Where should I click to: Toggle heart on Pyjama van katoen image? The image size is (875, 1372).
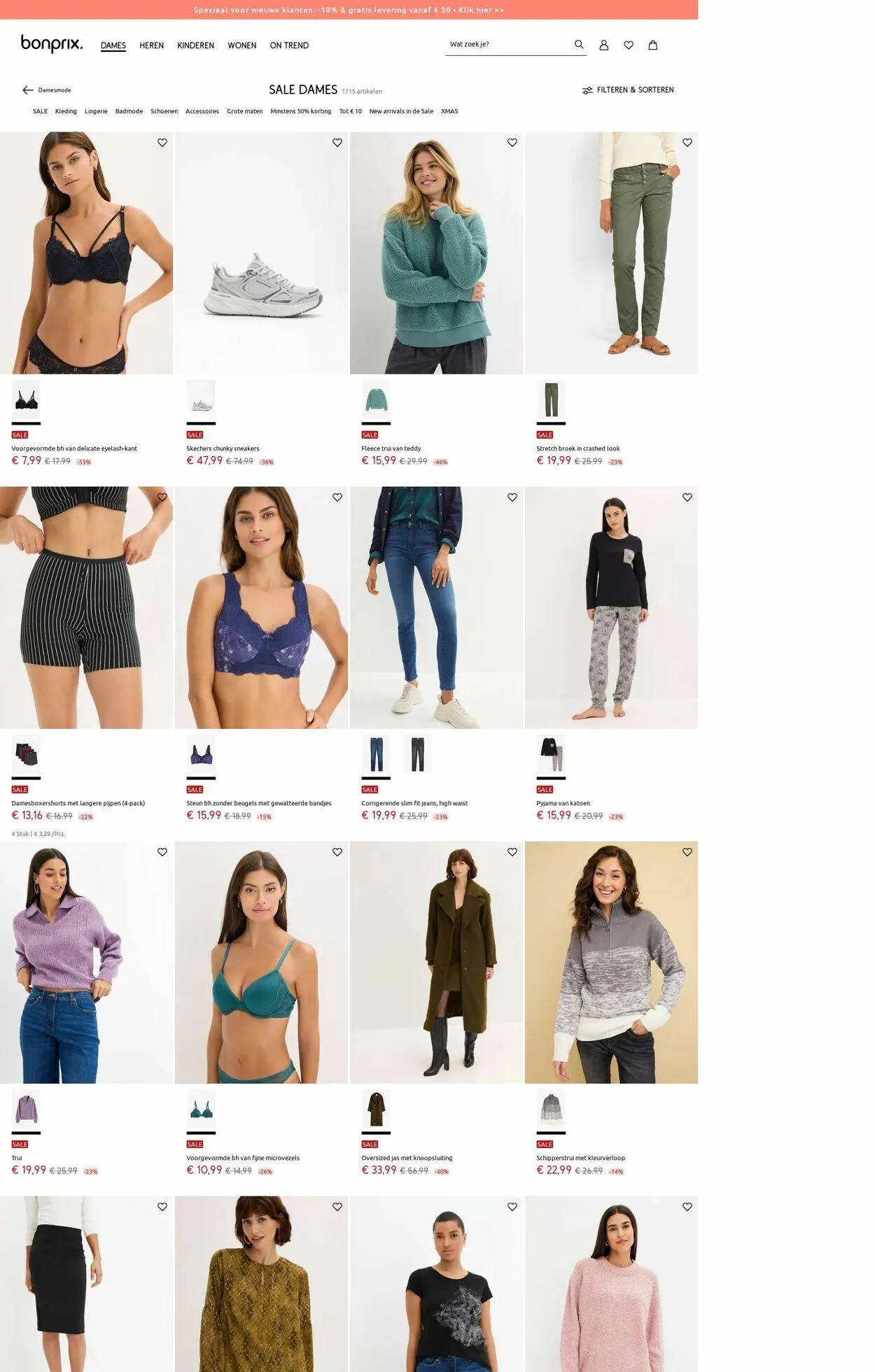point(687,497)
